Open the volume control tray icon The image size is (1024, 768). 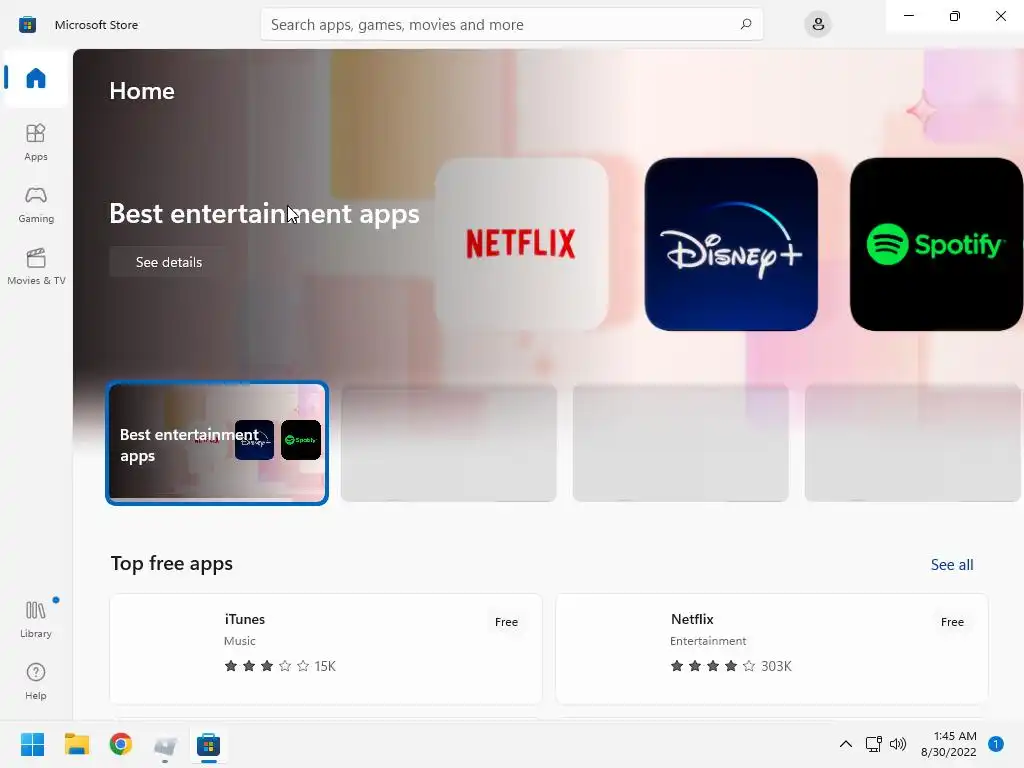tap(898, 744)
